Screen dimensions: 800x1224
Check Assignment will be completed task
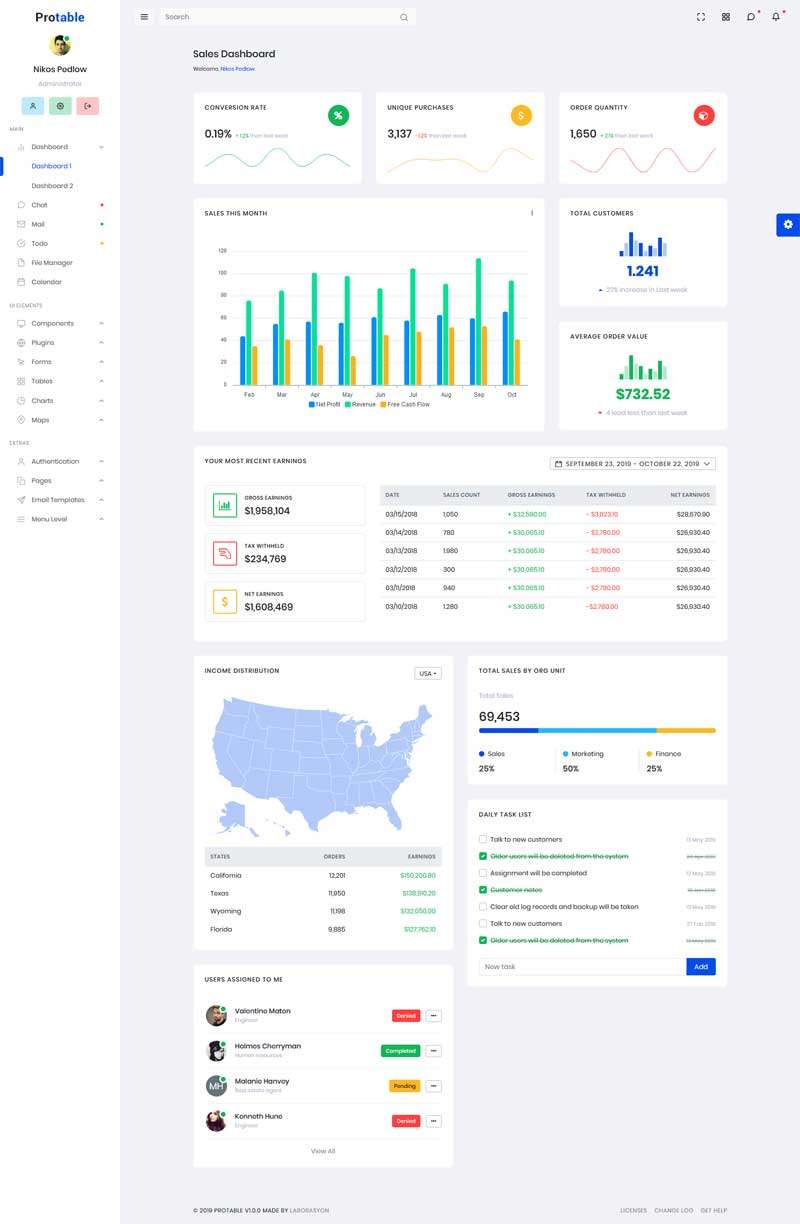[483, 873]
